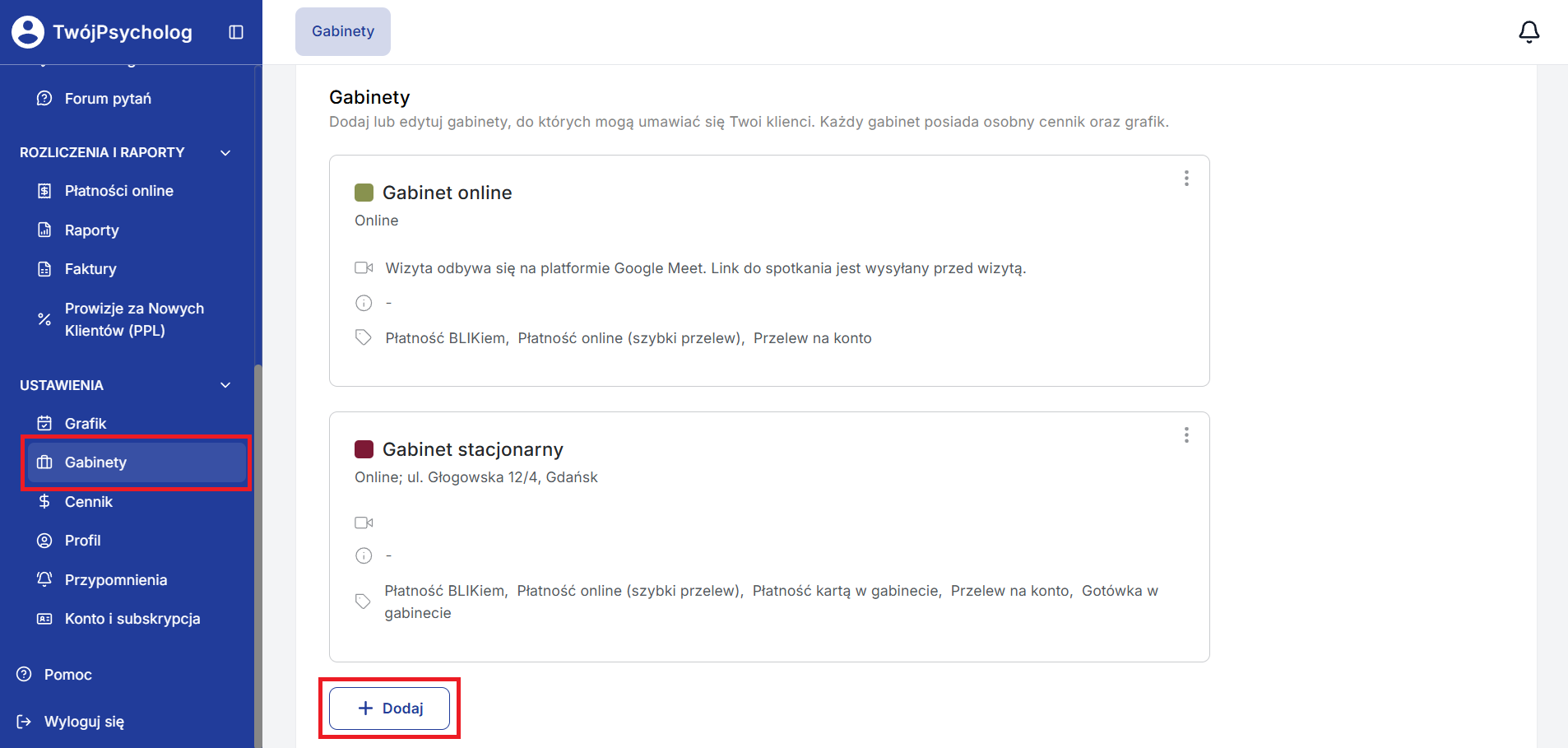Go to Grafik settings
This screenshot has height=748, width=1568.
tap(86, 424)
